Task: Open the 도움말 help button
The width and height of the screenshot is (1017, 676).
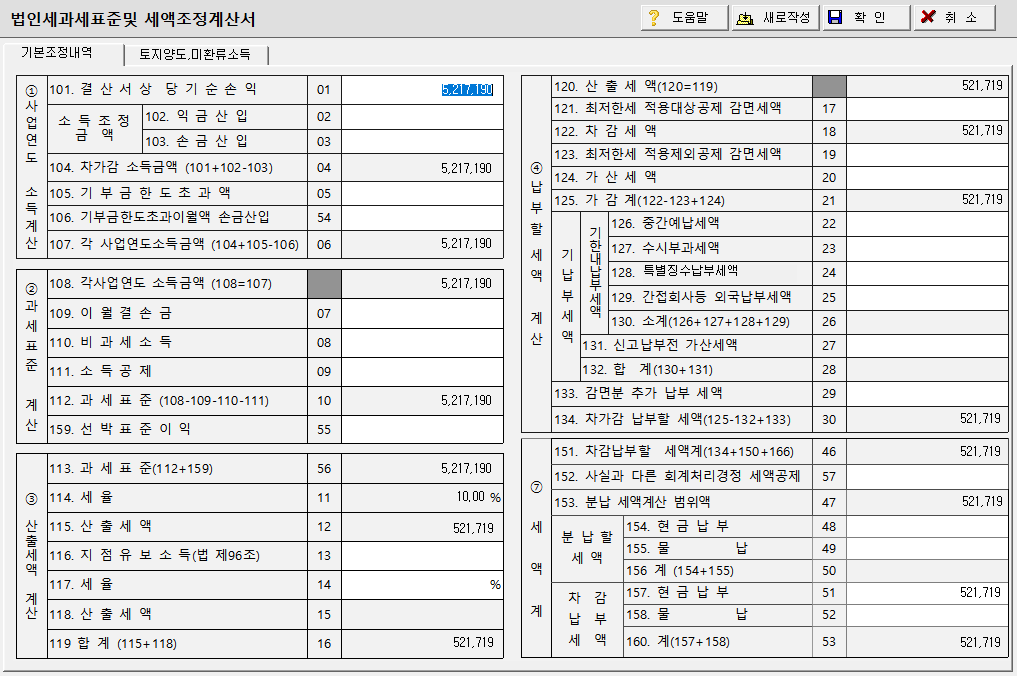Action: tap(684, 18)
